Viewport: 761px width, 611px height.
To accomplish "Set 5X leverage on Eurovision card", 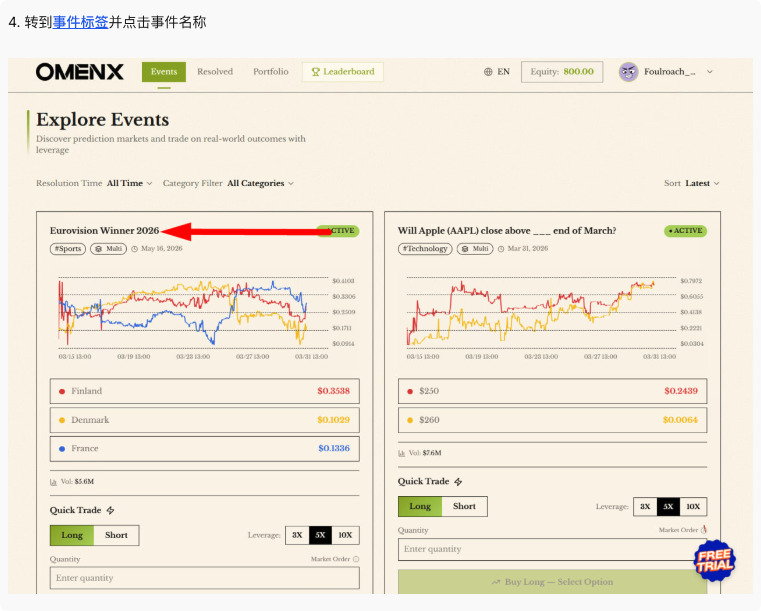I will point(320,535).
